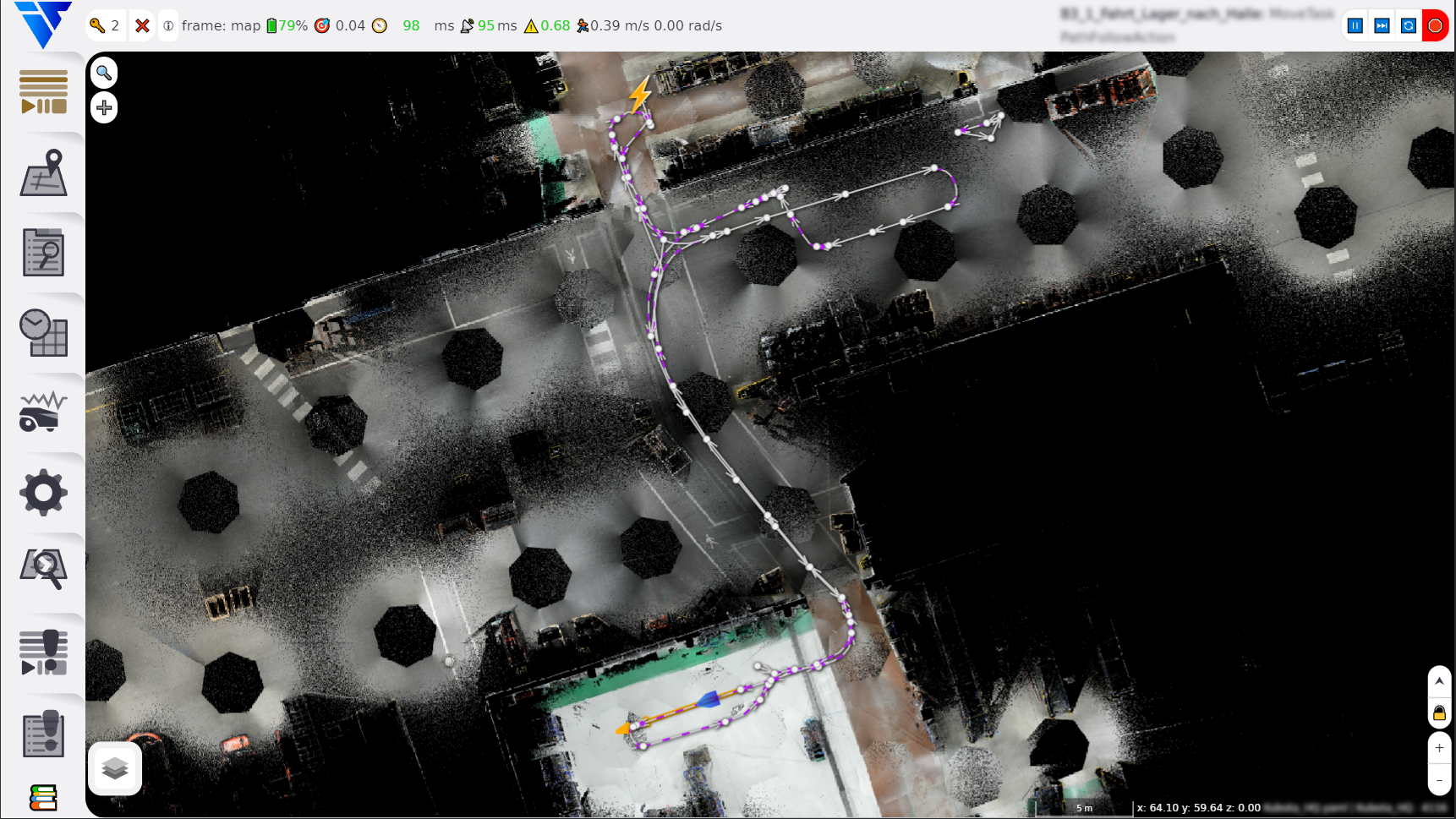Open the mission queue playback panel
1456x819 pixels.
click(x=43, y=92)
